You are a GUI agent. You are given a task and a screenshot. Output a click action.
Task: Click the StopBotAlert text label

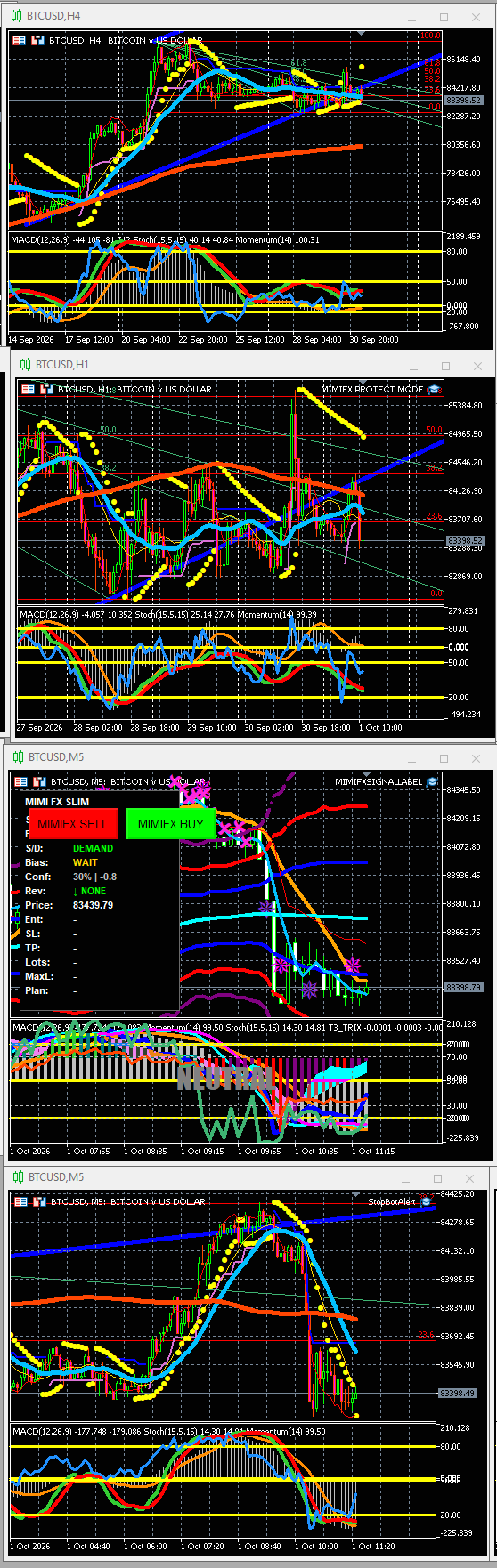(392, 1201)
